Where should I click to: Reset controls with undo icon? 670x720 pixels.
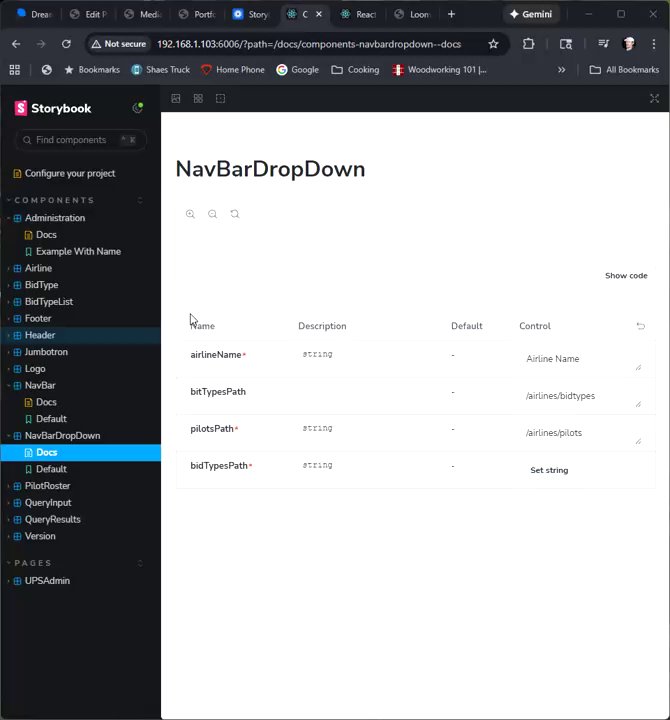click(x=641, y=326)
